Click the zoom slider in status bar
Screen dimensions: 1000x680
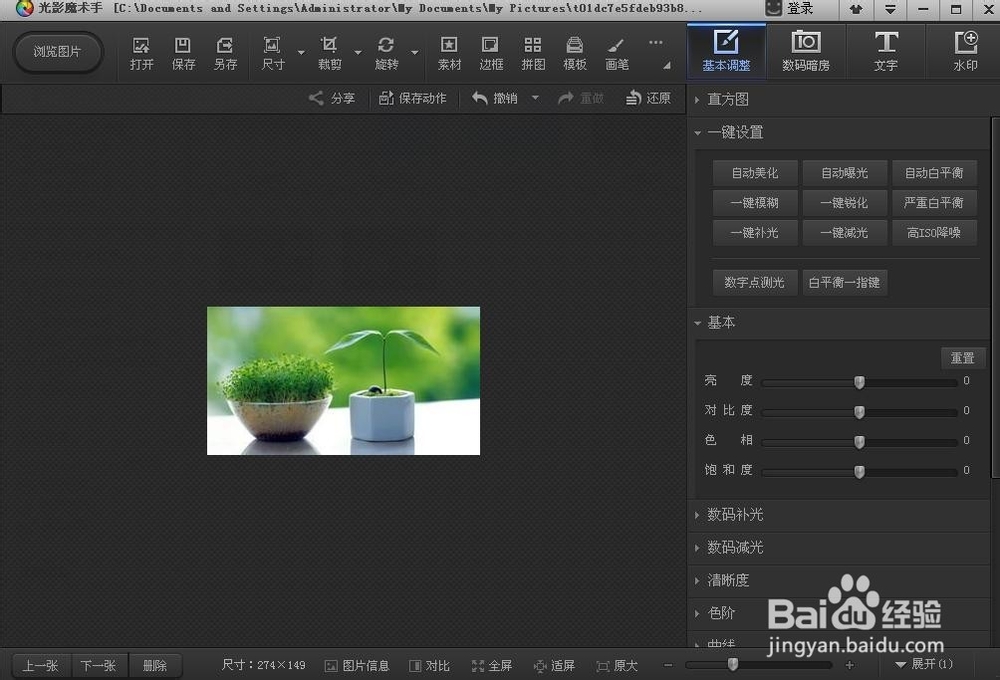click(x=759, y=665)
